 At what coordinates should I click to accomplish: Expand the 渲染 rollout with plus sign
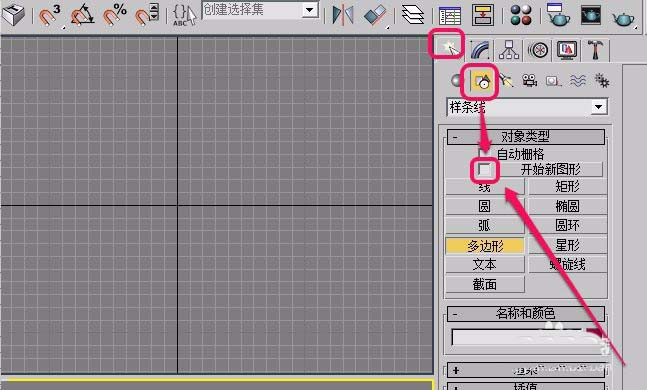point(526,370)
